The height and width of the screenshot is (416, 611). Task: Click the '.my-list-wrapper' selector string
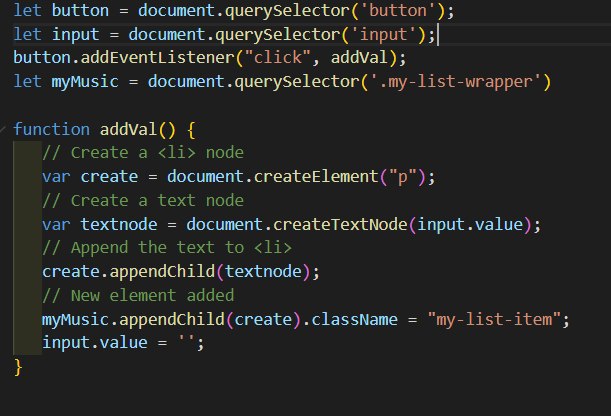coord(455,82)
